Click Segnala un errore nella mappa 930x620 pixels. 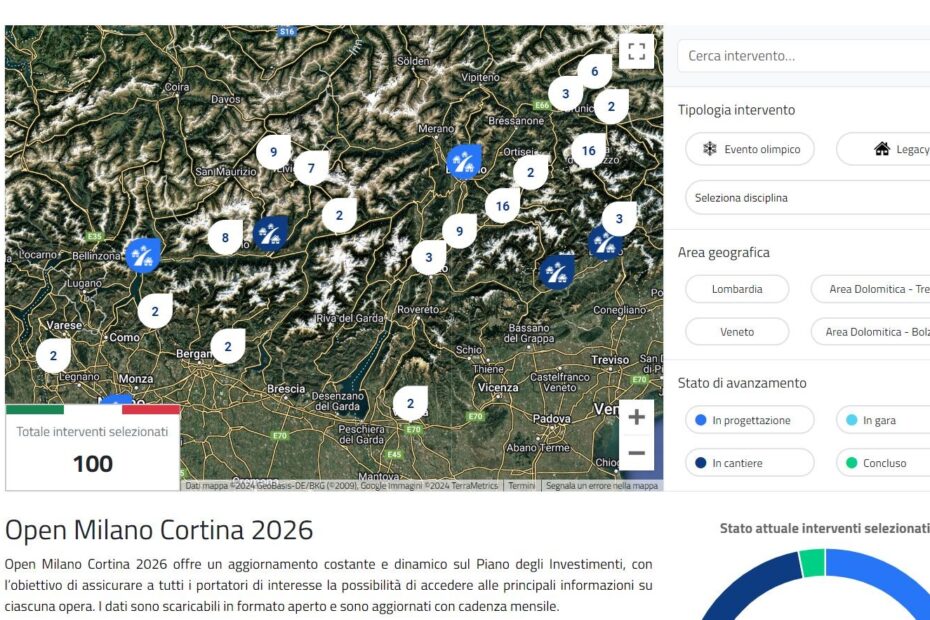600,485
